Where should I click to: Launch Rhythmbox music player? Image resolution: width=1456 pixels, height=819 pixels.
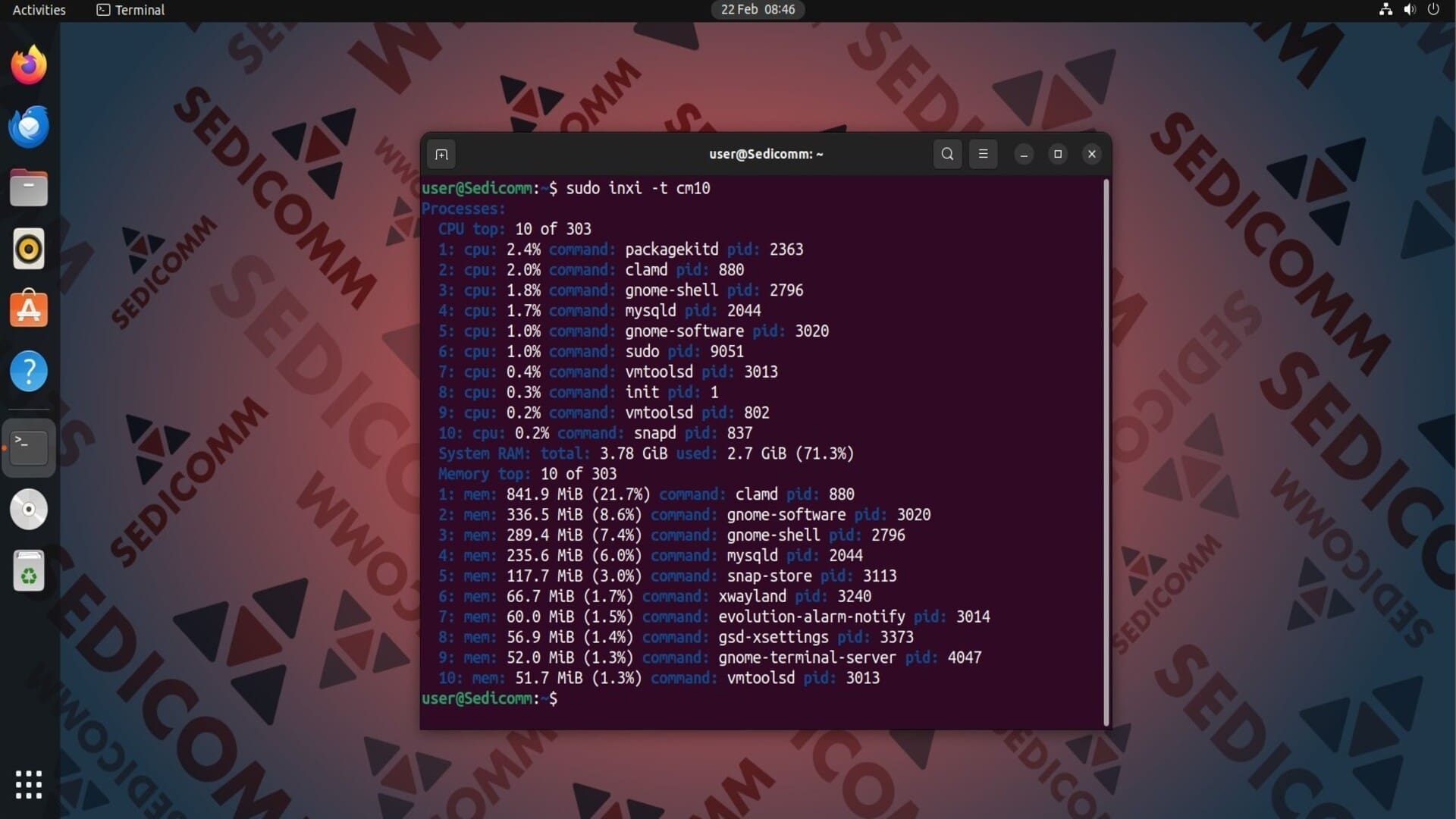click(29, 249)
